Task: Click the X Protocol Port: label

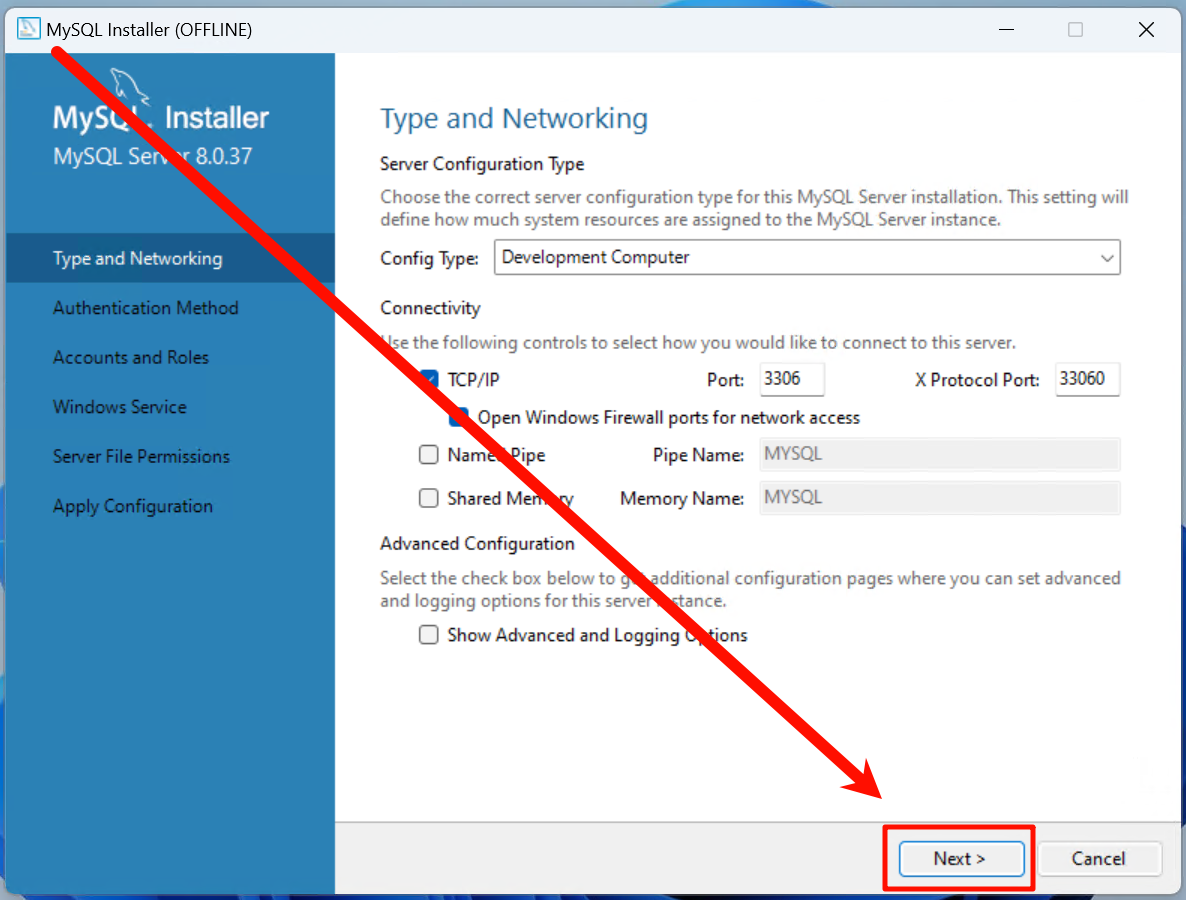Action: 977,380
